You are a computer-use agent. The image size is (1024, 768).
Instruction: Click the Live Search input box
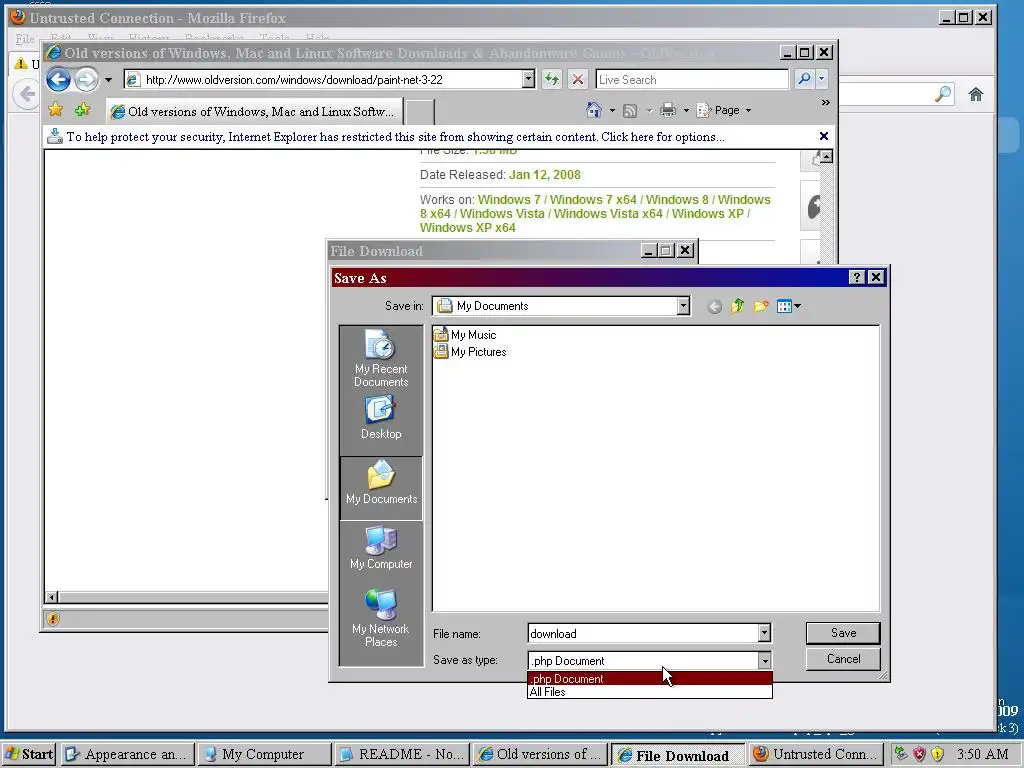(x=692, y=80)
